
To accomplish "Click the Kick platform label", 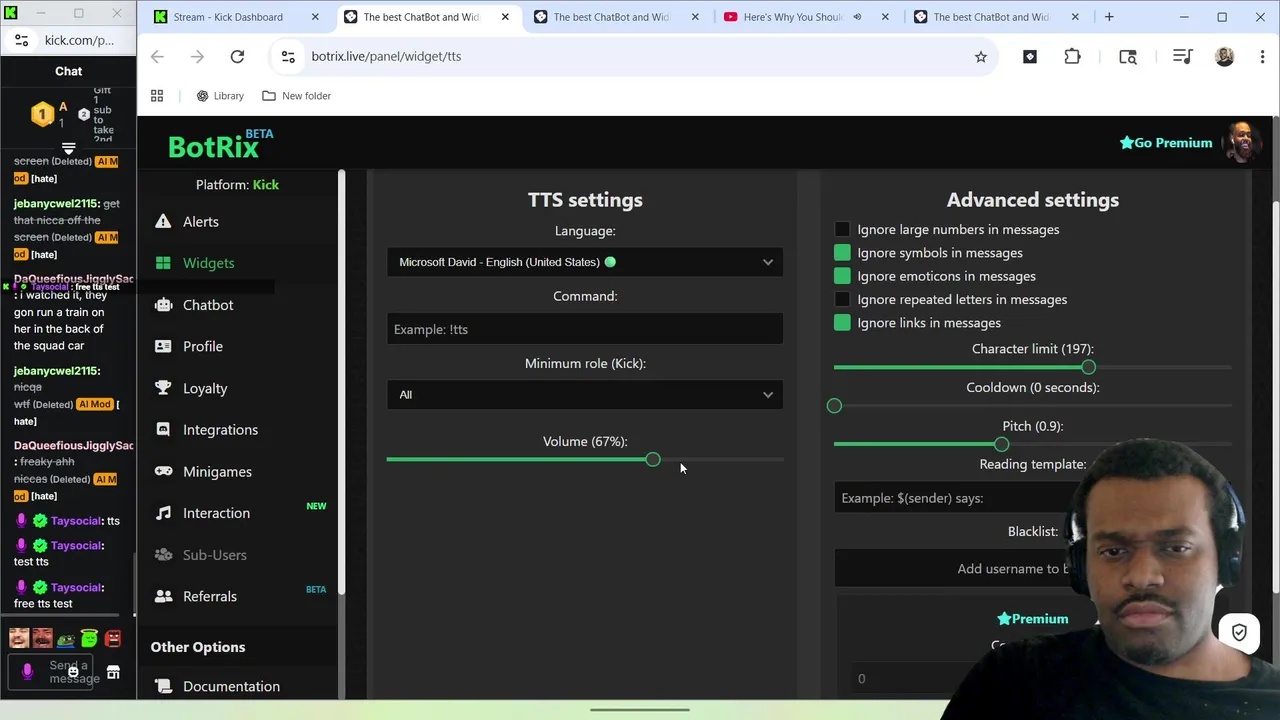I will [x=266, y=185].
